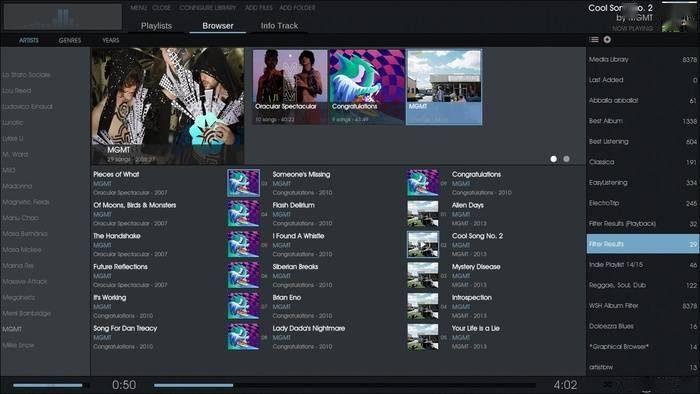Open CONFIGURE LIBRARY
This screenshot has height=394, width=700.
point(208,8)
